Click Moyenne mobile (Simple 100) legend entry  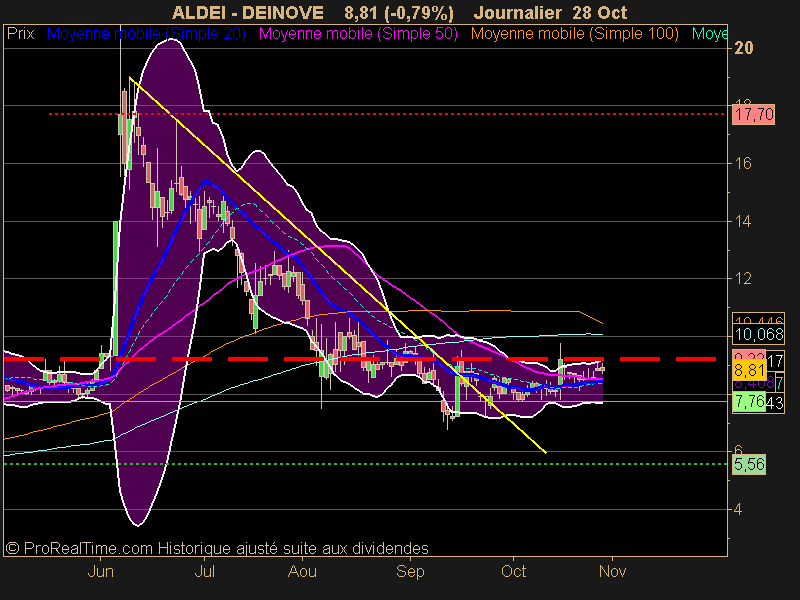pyautogui.click(x=574, y=34)
